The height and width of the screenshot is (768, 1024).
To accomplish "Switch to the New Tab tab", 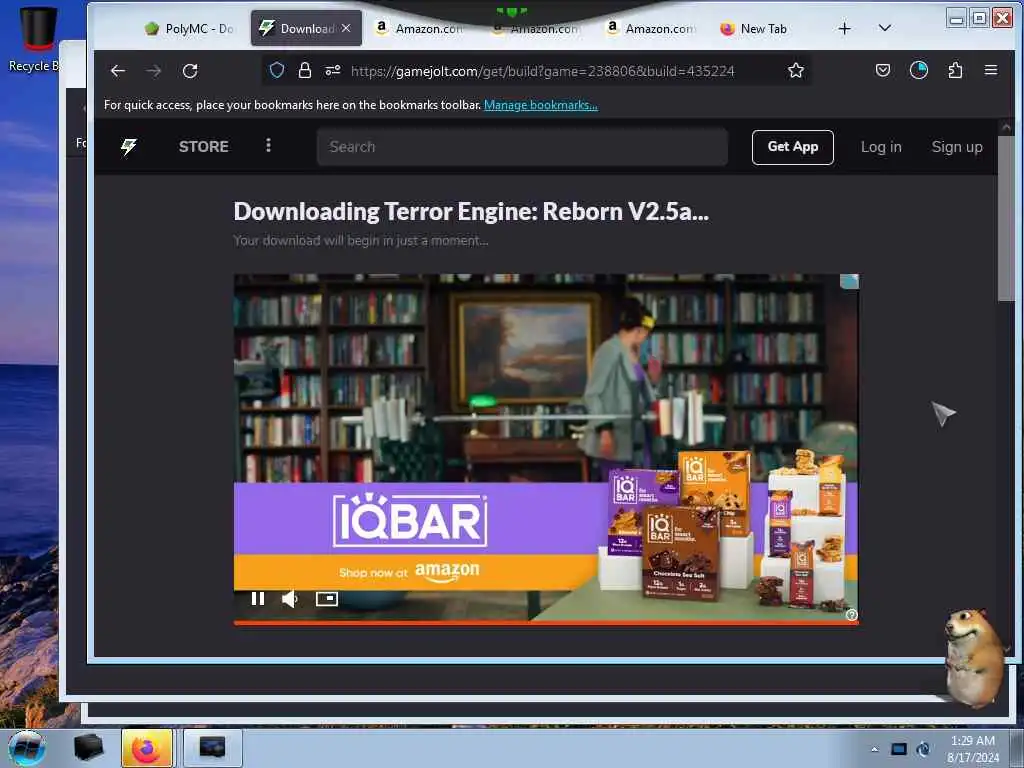I will (753, 29).
